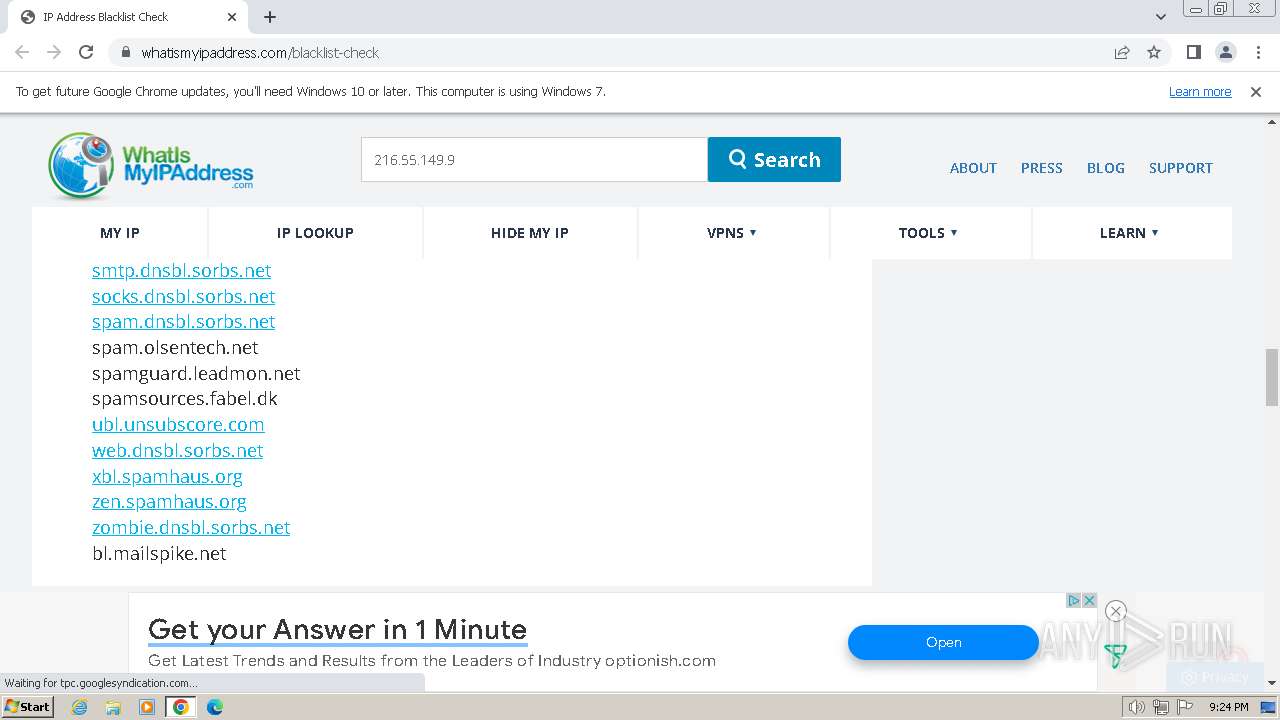This screenshot has width=1280, height=720.
Task: Reload the page with refresh icon
Action: 86,52
